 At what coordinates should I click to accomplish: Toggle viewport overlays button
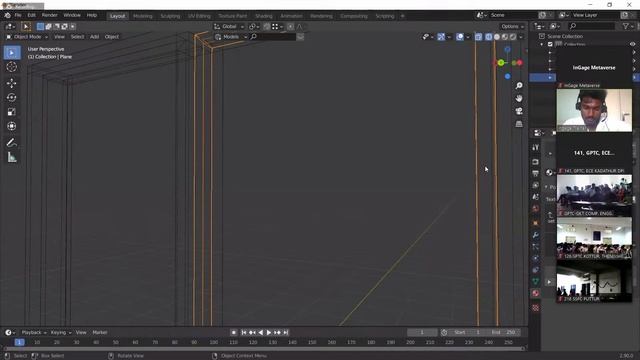pyautogui.click(x=460, y=37)
